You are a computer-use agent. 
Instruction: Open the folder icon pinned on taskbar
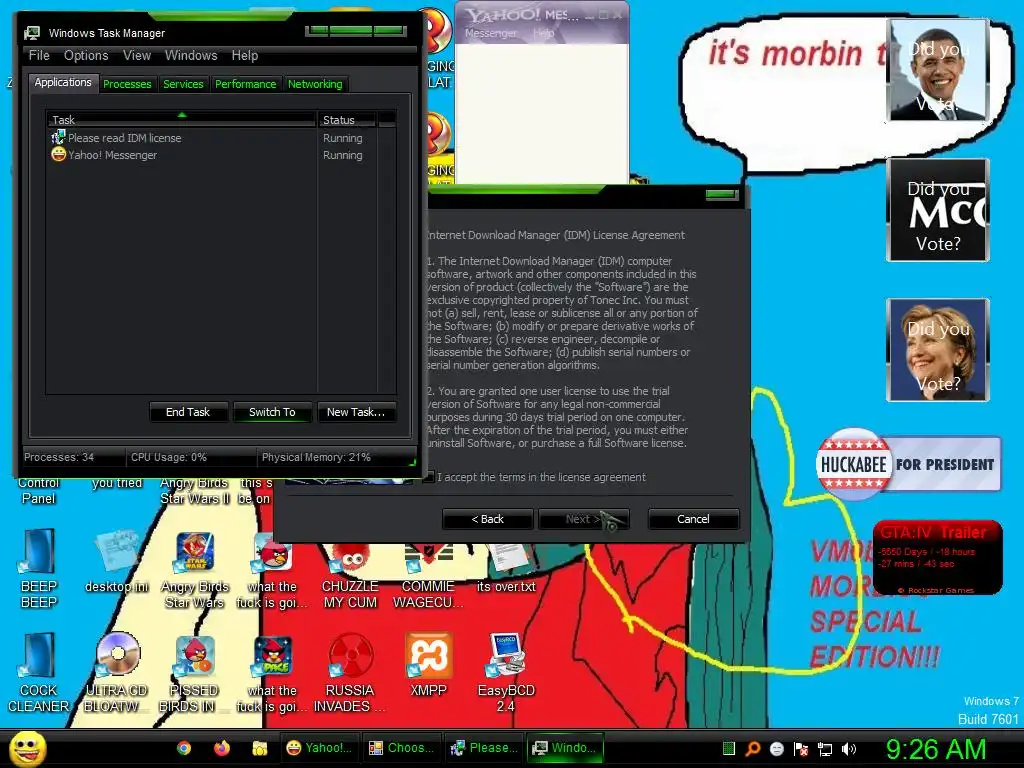click(260, 748)
